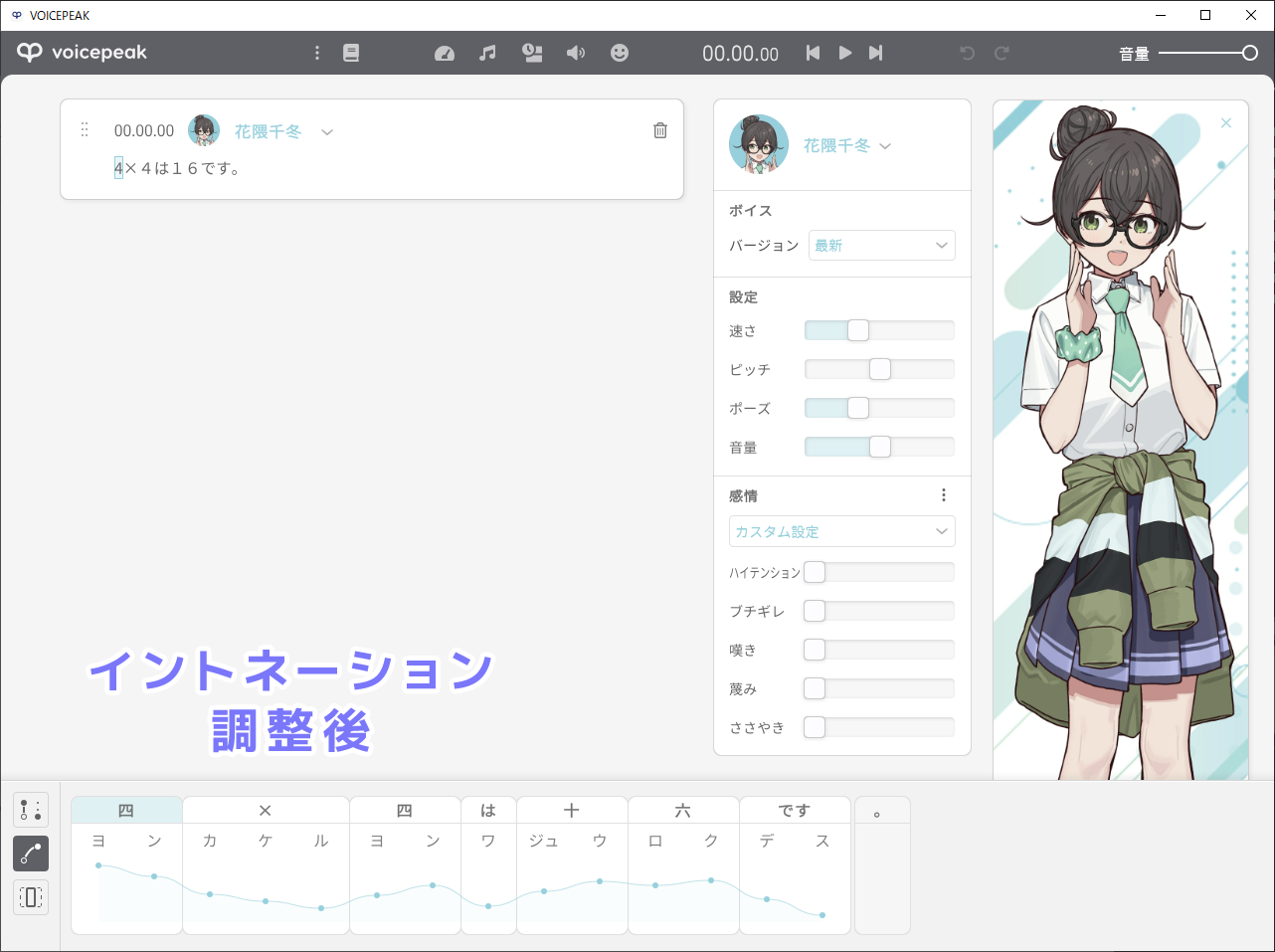The width and height of the screenshot is (1275, 952).
Task: Open the dictionary book icon
Action: [x=351, y=53]
